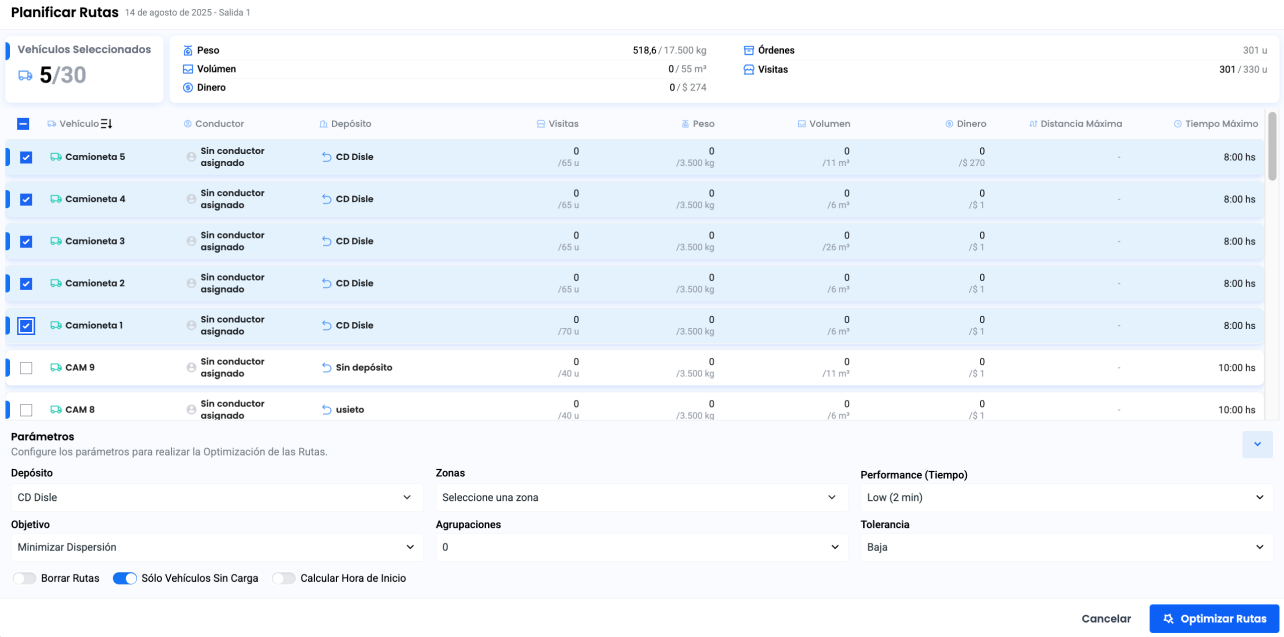Uncheck Camioneta 3 checkbox

(x=26, y=241)
